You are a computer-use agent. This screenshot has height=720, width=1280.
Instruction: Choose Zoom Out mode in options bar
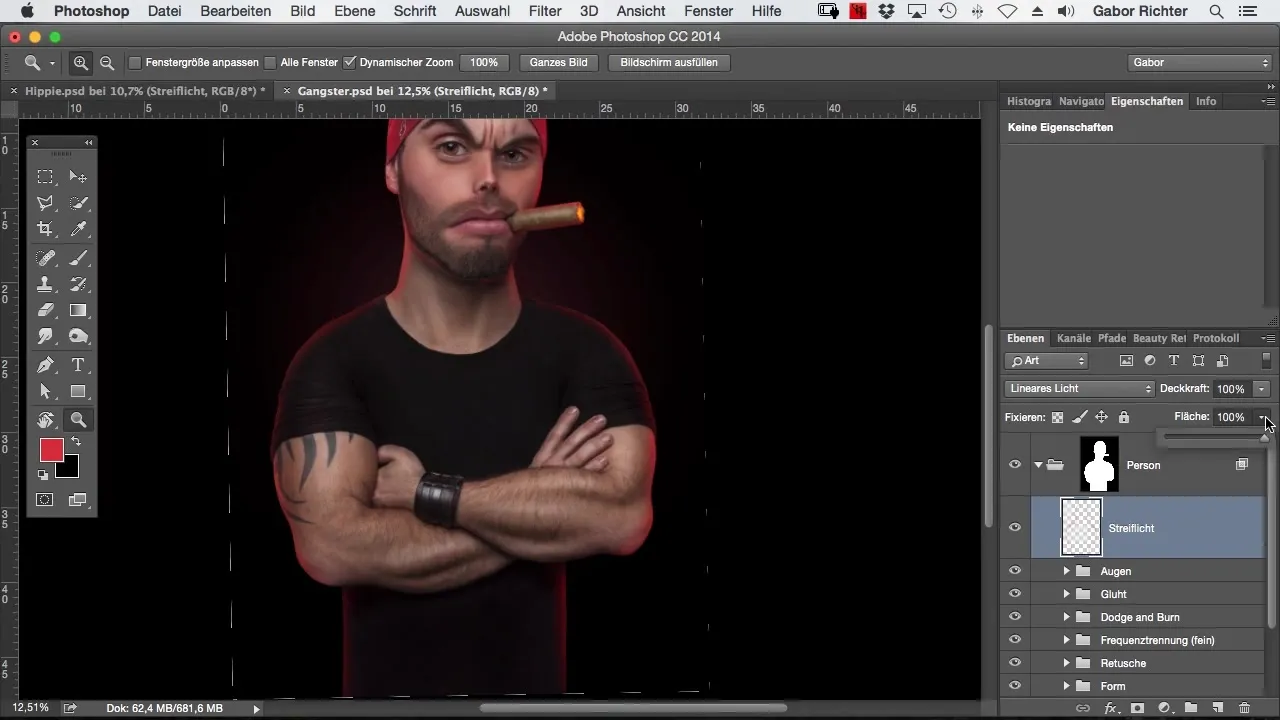coord(106,62)
